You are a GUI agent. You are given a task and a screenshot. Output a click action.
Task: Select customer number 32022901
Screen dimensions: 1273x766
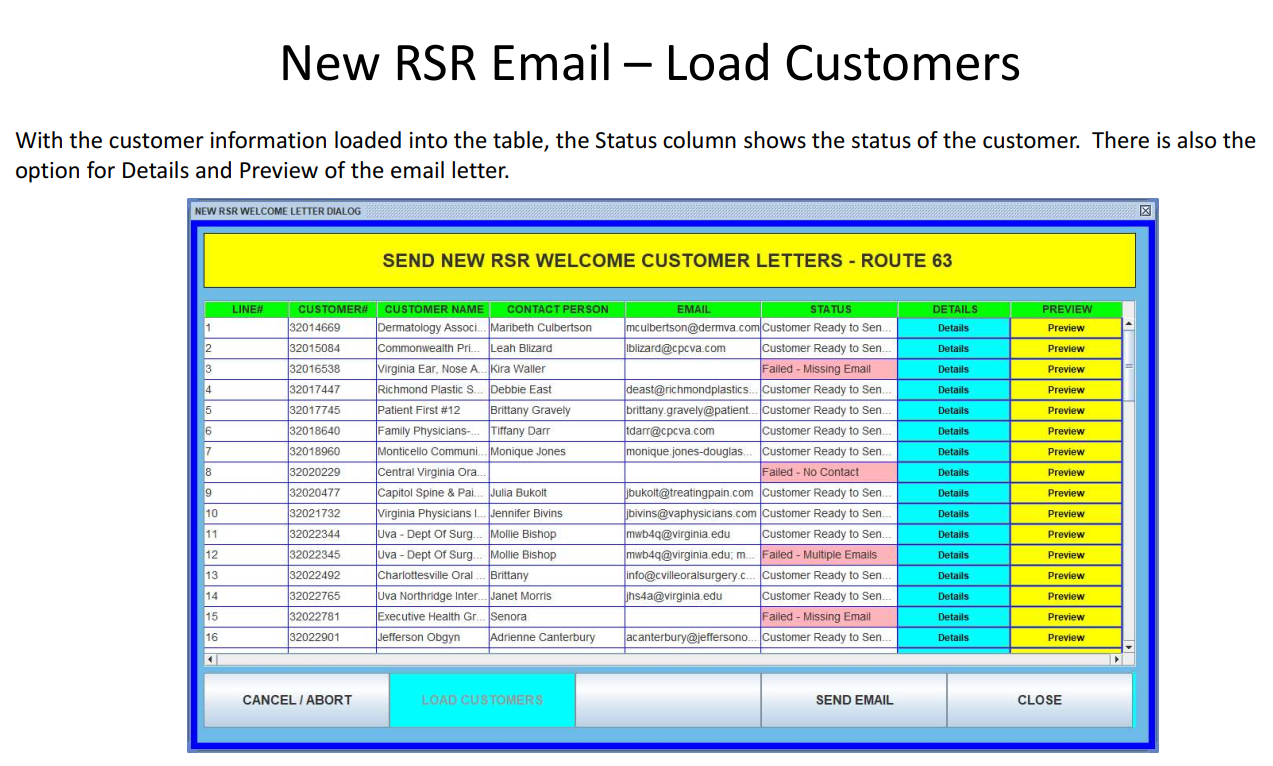(332, 637)
